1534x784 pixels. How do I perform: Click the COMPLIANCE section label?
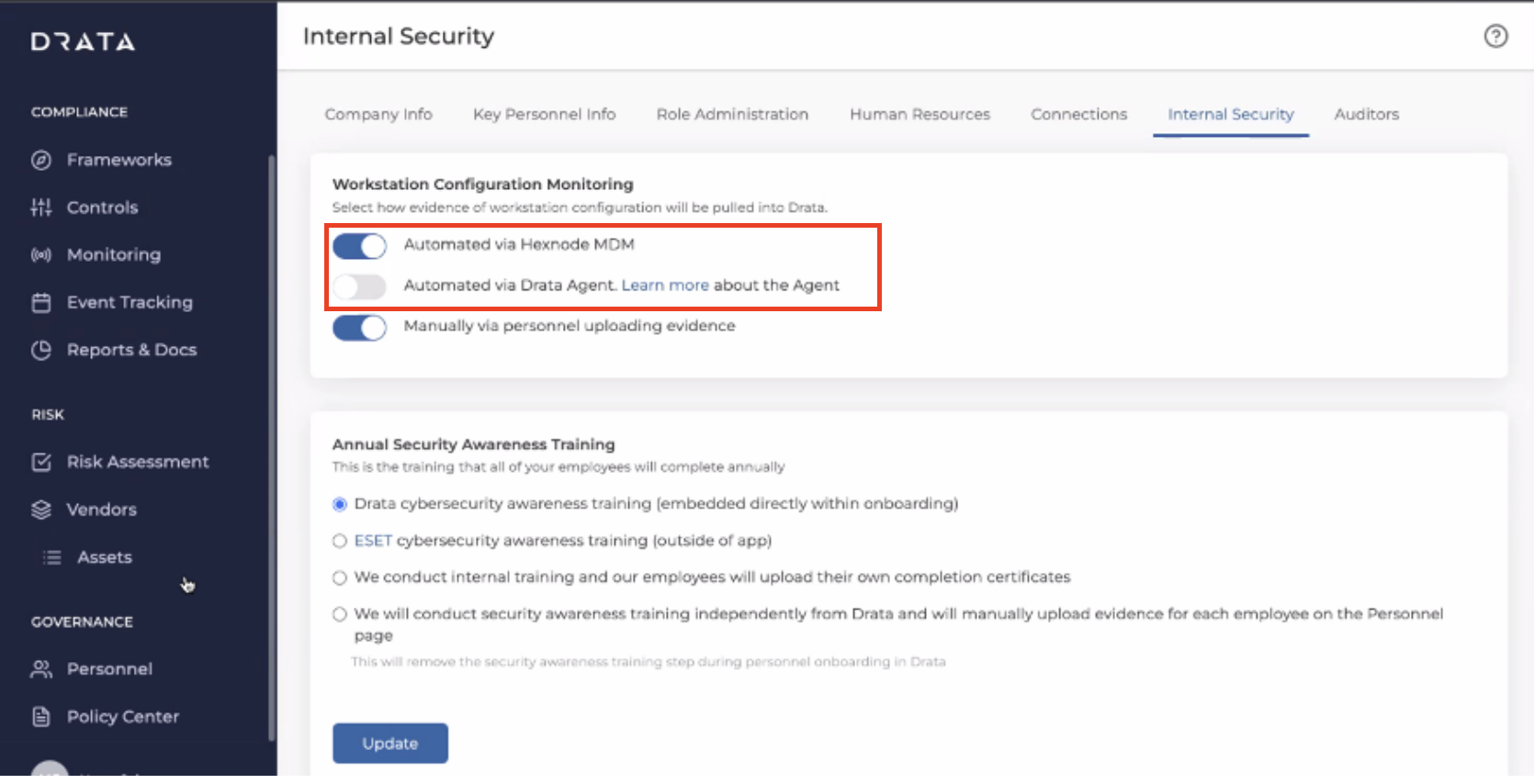click(x=79, y=112)
